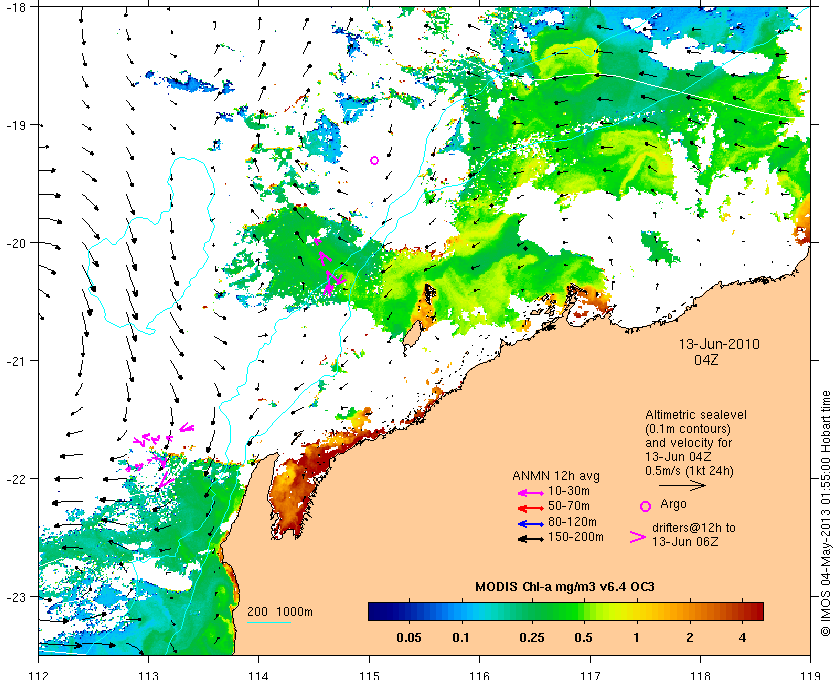Click the longitude axis label 112
The width and height of the screenshot is (840, 680).
point(38,675)
